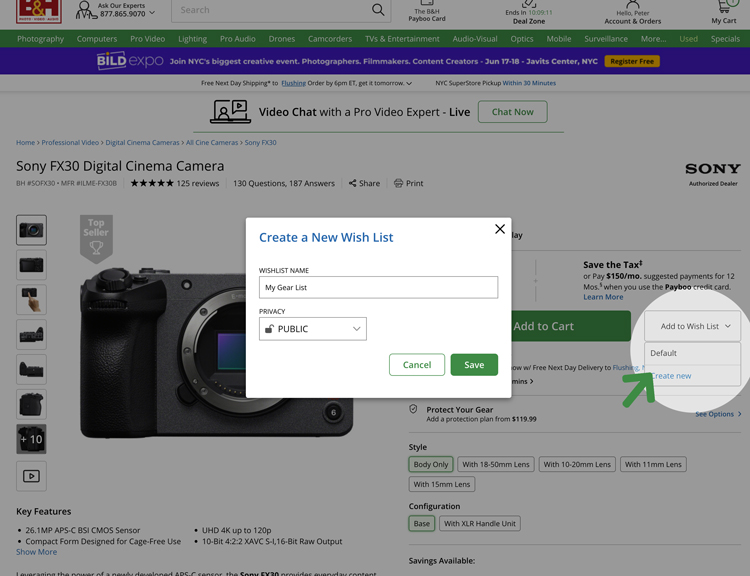Viewport: 750px width, 576px height.
Task: Open the Lighting menu
Action: [x=192, y=39]
